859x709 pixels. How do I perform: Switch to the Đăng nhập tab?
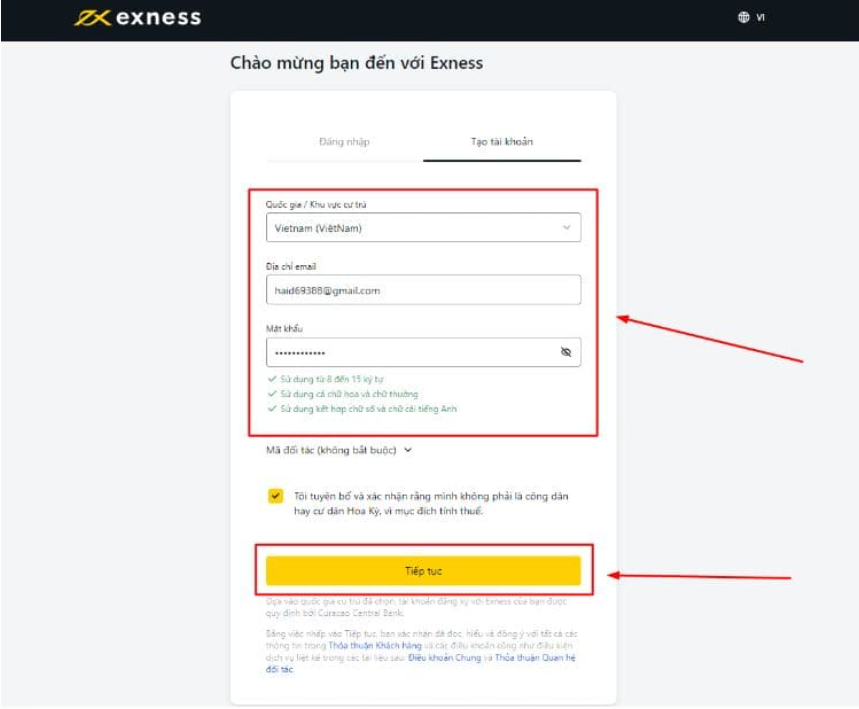[344, 142]
